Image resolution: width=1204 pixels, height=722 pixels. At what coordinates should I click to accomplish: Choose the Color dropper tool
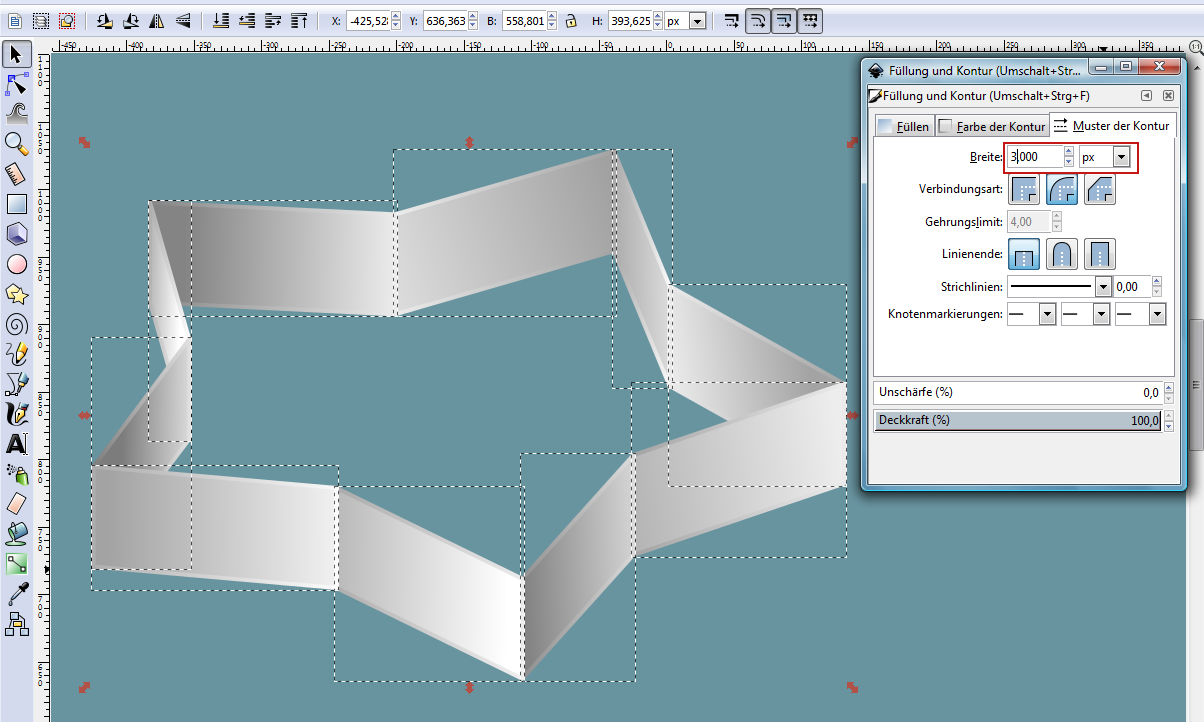[x=16, y=595]
